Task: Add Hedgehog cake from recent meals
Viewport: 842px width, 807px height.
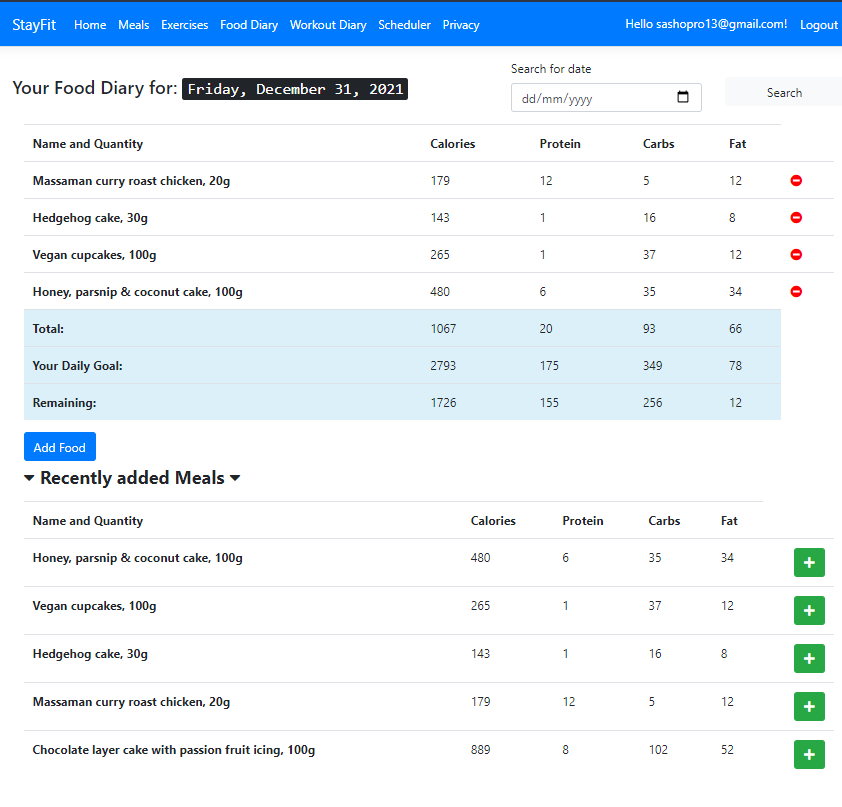Action: (x=809, y=659)
